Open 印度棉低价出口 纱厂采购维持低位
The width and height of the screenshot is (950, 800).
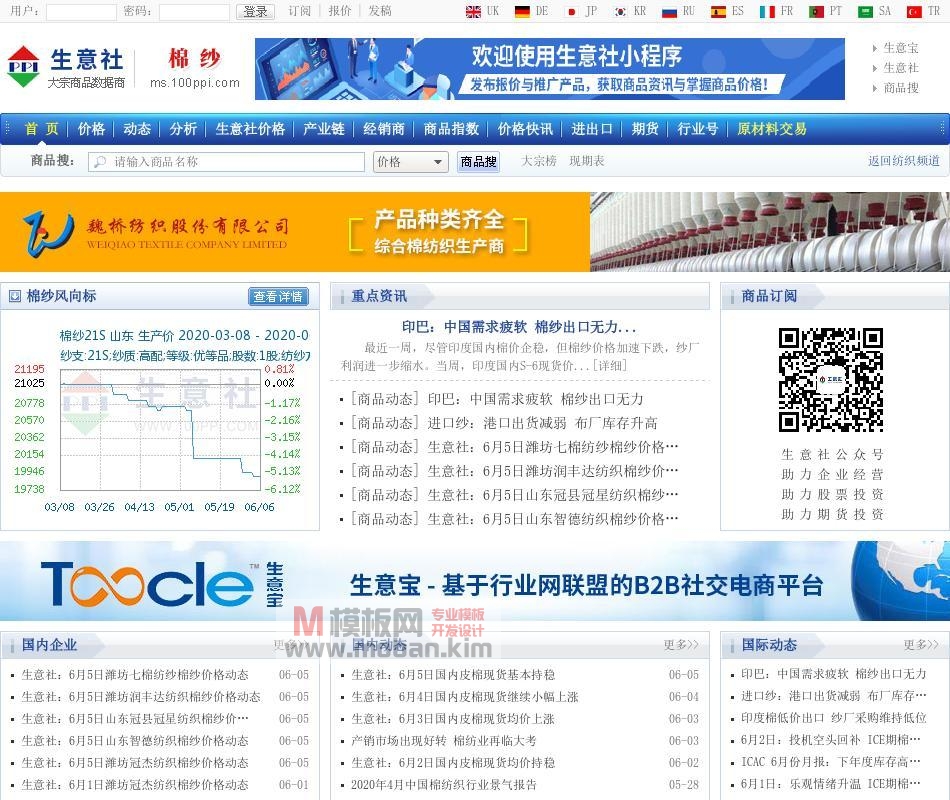[x=834, y=718]
